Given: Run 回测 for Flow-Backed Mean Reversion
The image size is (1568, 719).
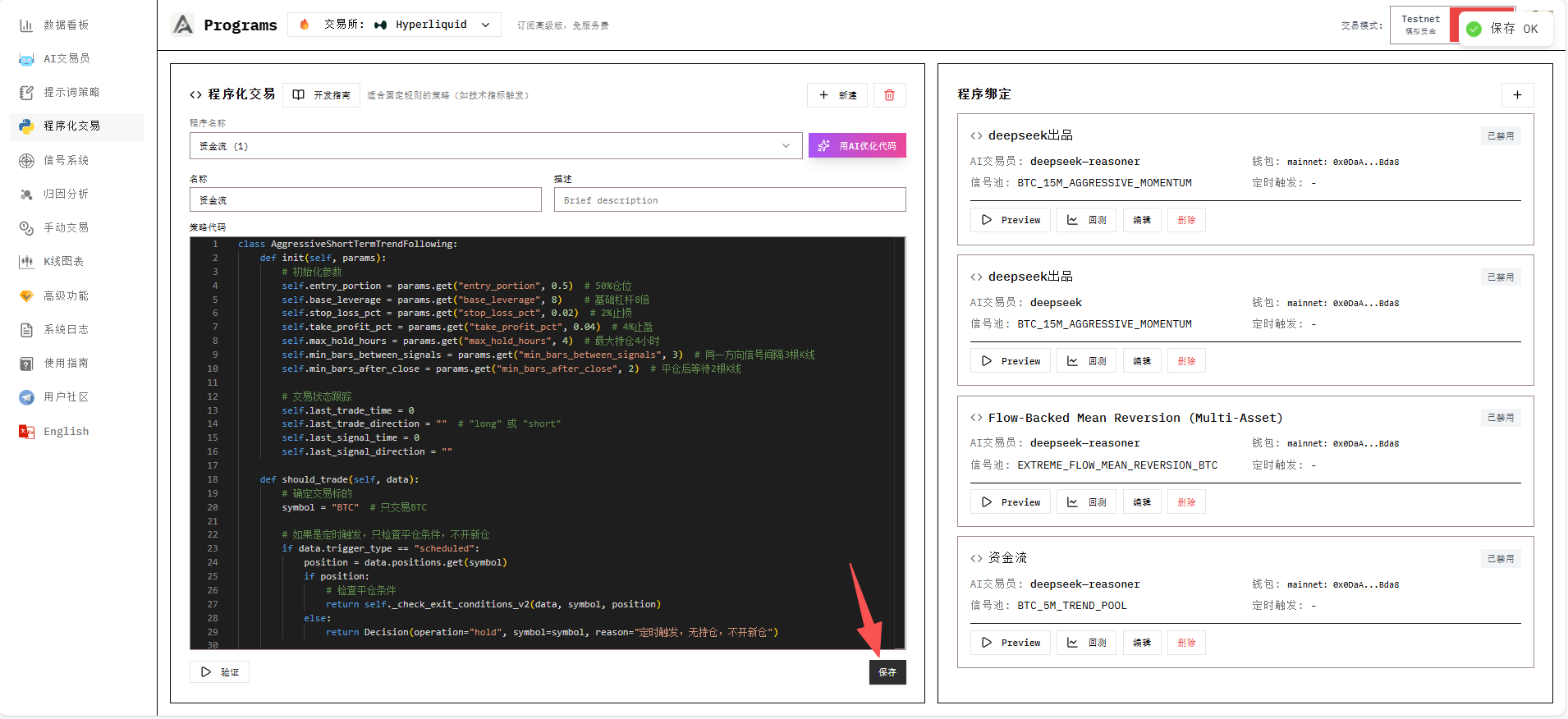Looking at the screenshot, I should 1086,502.
